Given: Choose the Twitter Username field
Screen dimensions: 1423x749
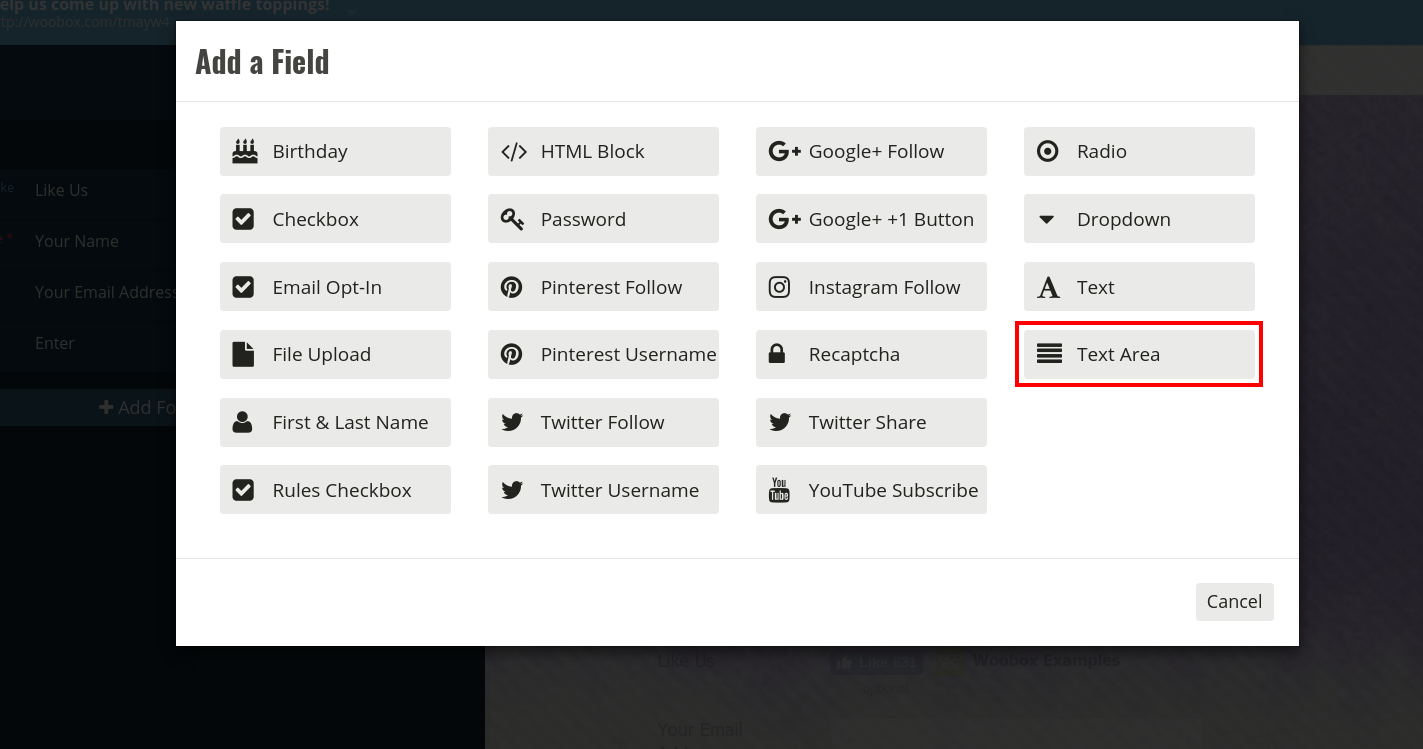Looking at the screenshot, I should tap(603, 490).
